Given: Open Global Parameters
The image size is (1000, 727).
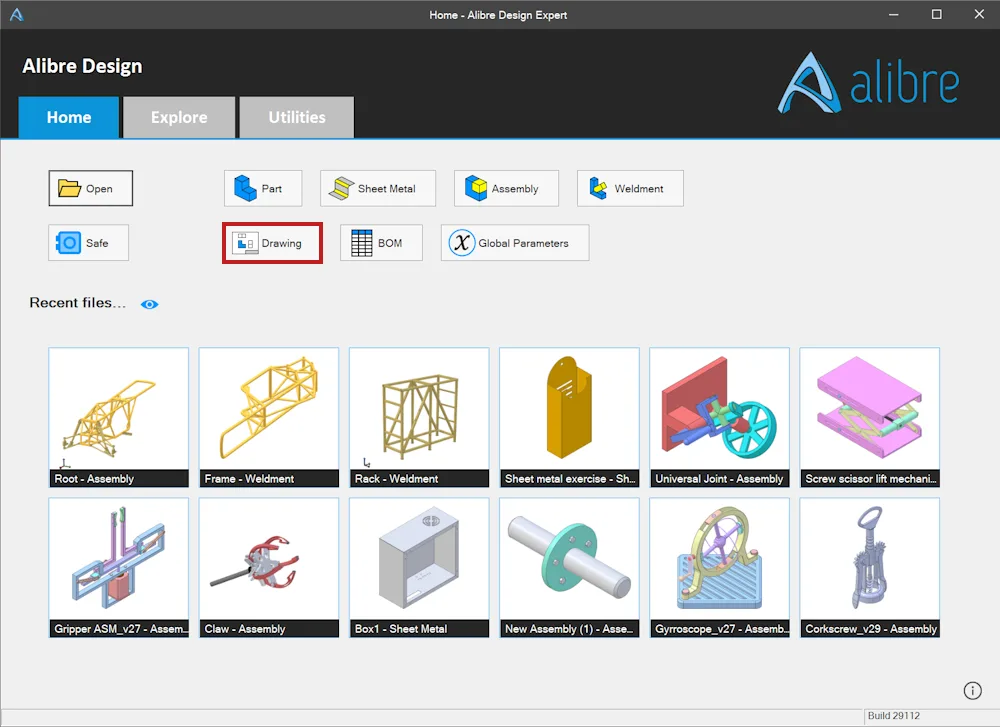Looking at the screenshot, I should 515,242.
